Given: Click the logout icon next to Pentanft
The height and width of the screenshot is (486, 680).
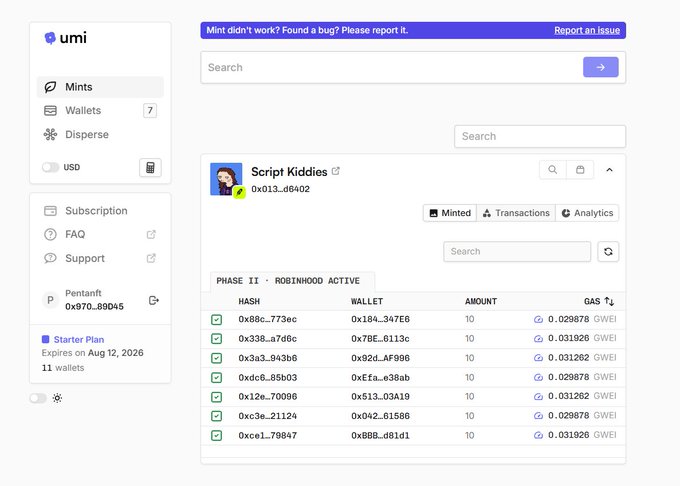Looking at the screenshot, I should [154, 300].
